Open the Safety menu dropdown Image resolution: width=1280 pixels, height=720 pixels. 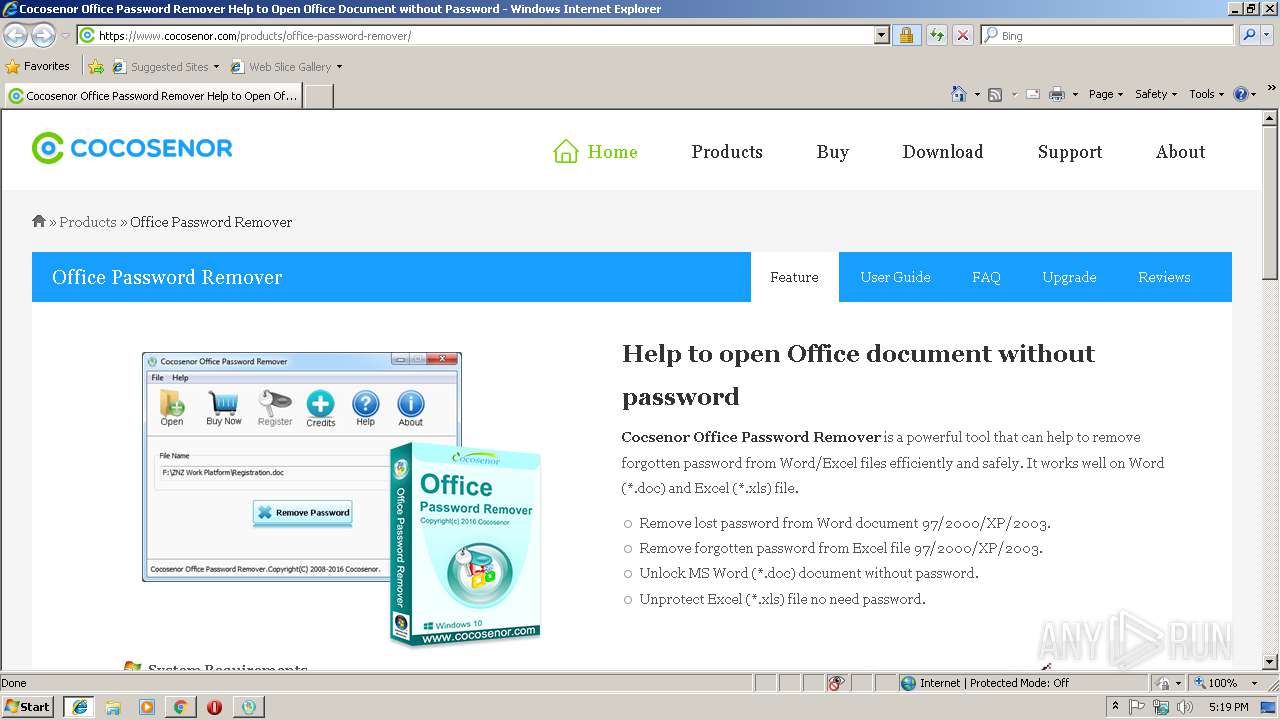click(x=1156, y=94)
